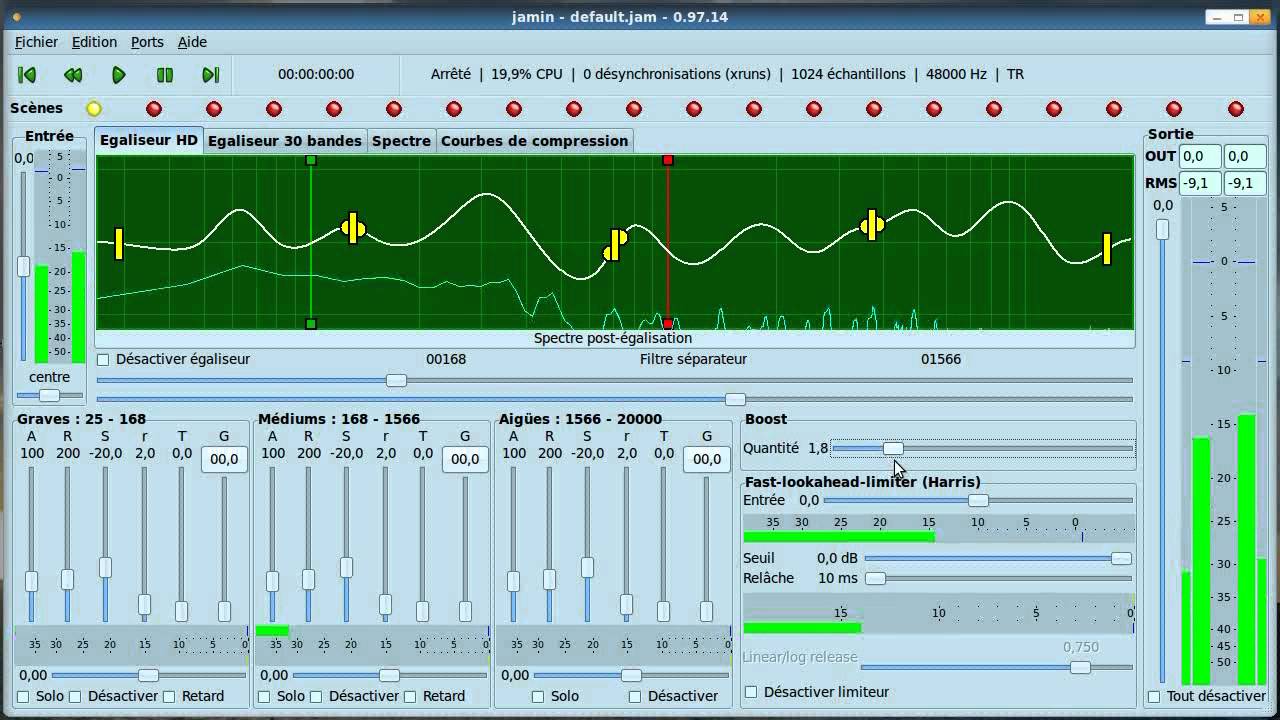
Task: Click the Médiums G 00,0 value field
Action: point(465,459)
